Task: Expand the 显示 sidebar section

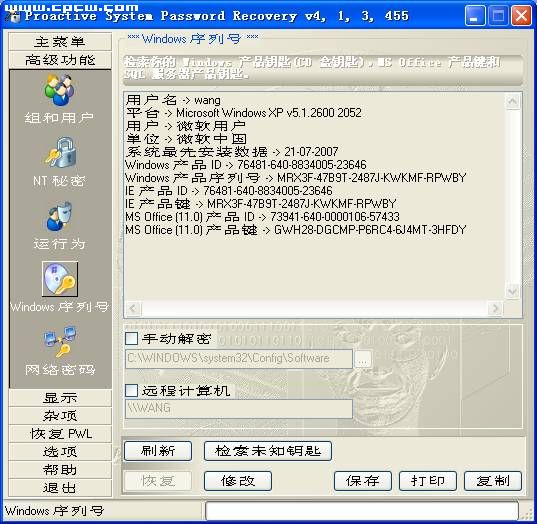Action: pyautogui.click(x=60, y=398)
